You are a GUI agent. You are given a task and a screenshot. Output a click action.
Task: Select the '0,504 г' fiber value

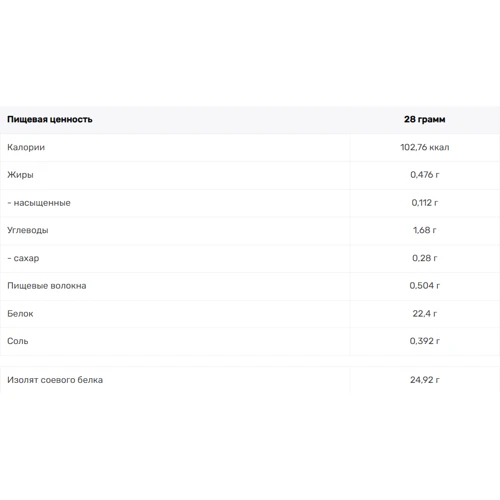click(424, 286)
